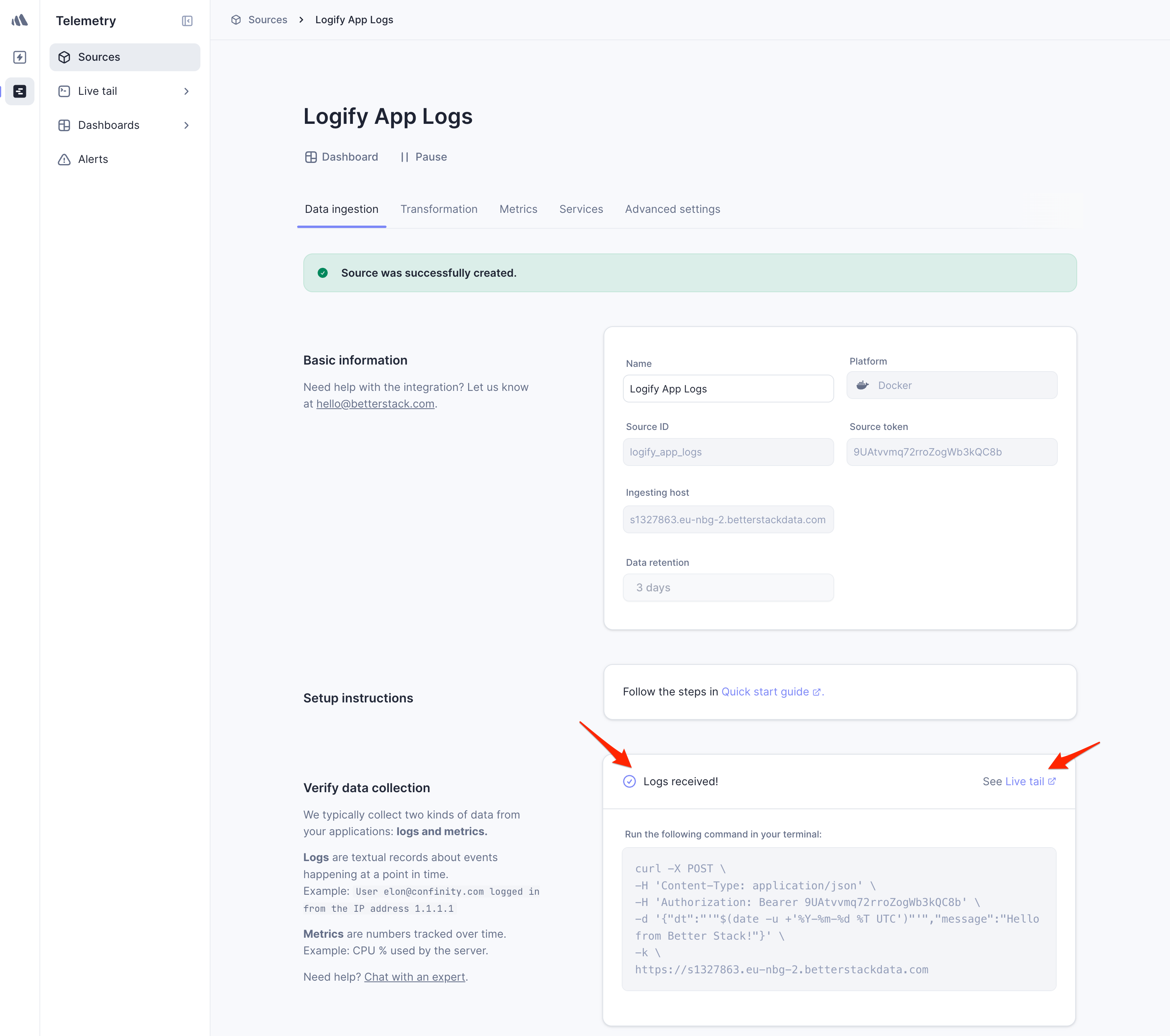Collapse the Telemetry sidebar panel

tap(186, 21)
